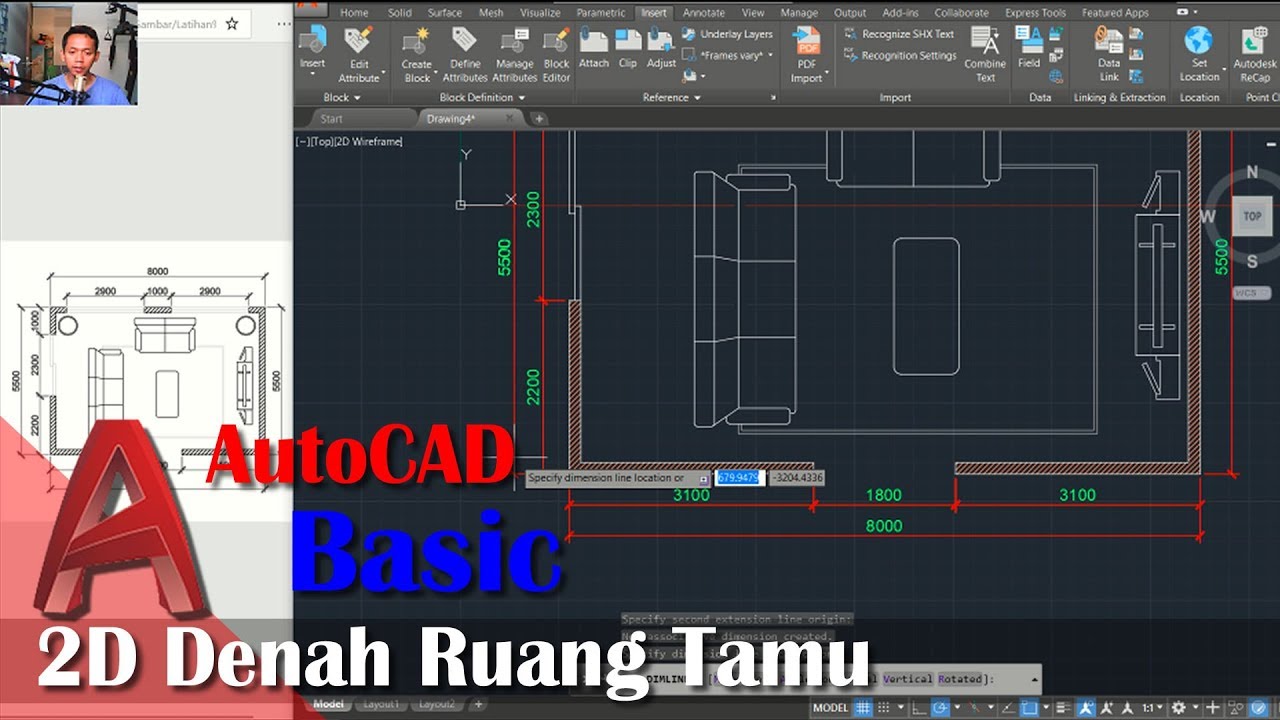Click the 8000 dimension text

click(x=883, y=526)
